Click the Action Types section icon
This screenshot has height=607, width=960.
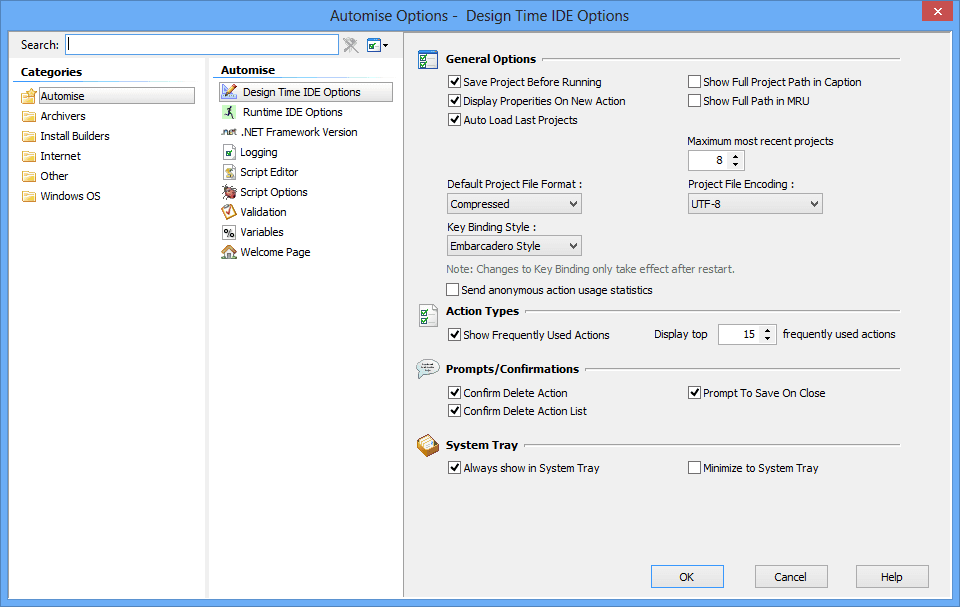(427, 315)
